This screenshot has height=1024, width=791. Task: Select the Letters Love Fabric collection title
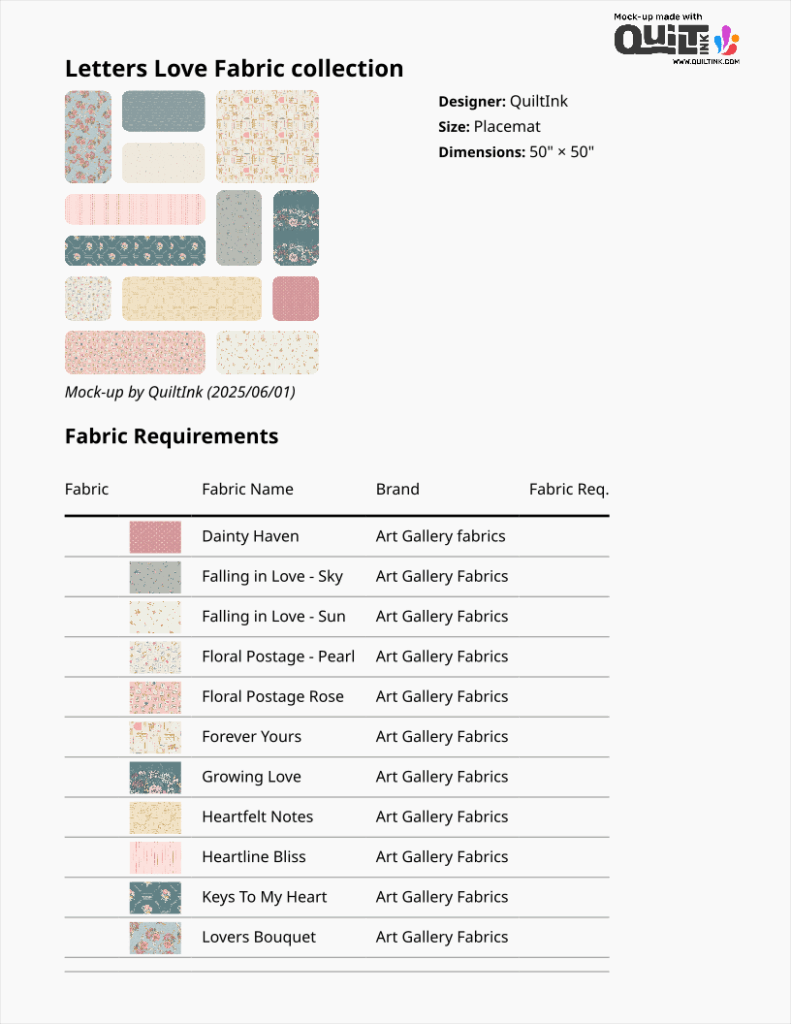coord(234,69)
